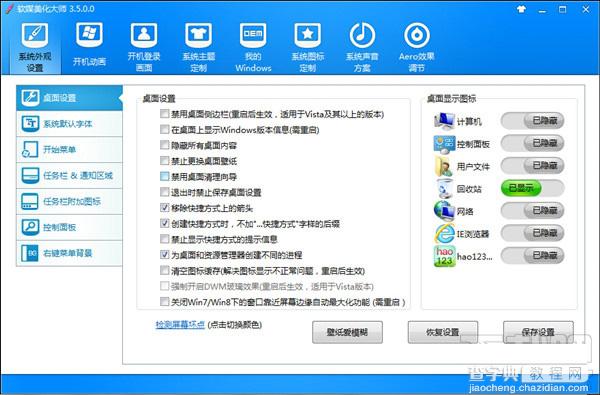Check 退出时禁止保存桌面设置 option
Screen dimensions: 600x395
[165, 192]
